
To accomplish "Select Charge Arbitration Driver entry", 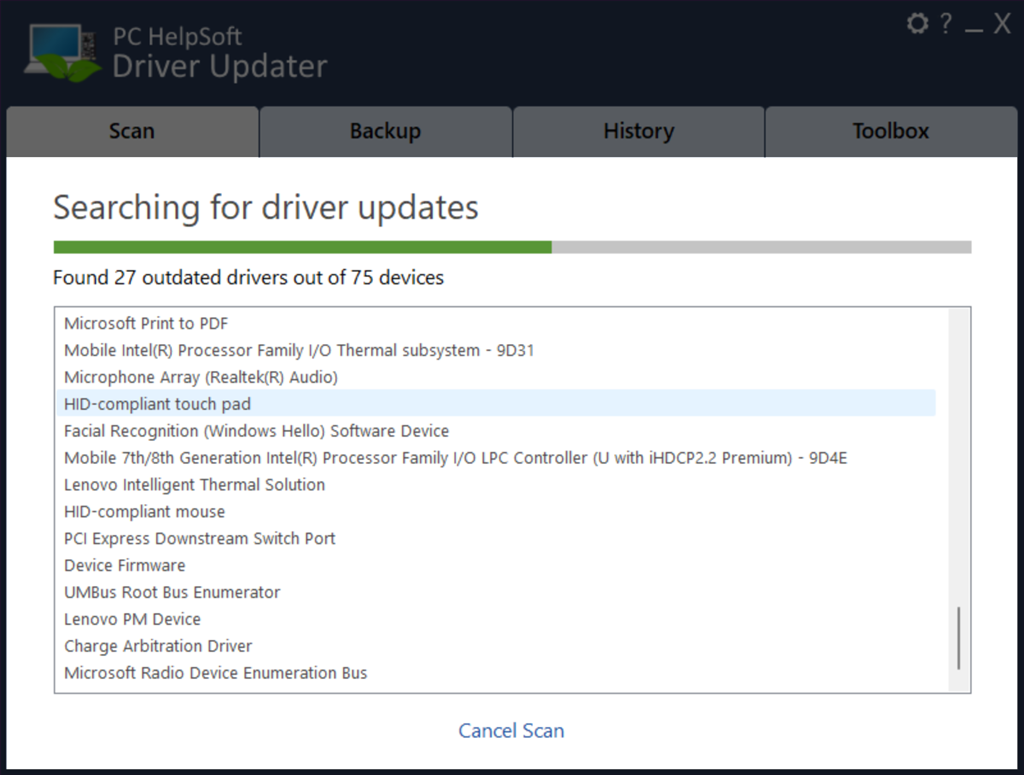I will [x=496, y=646].
